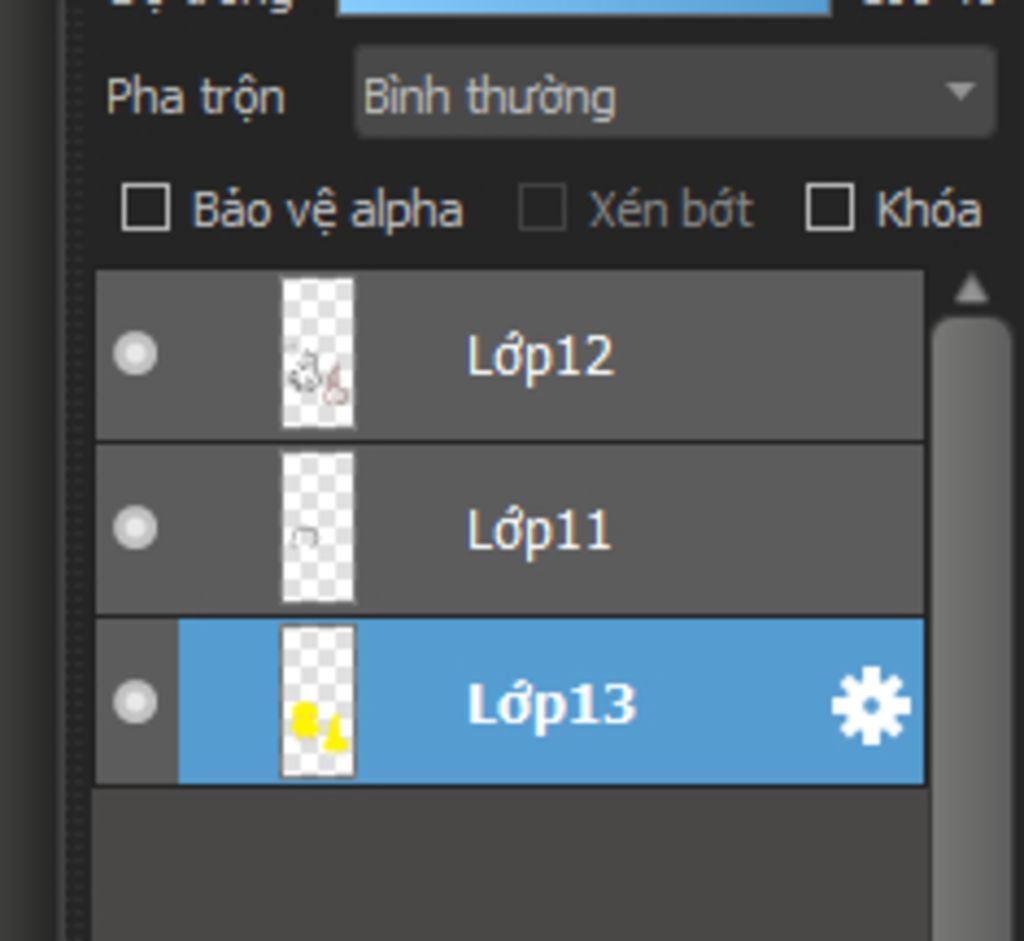This screenshot has height=941, width=1024.
Task: Click the Bảo vệ alpha label text
Action: coord(328,210)
